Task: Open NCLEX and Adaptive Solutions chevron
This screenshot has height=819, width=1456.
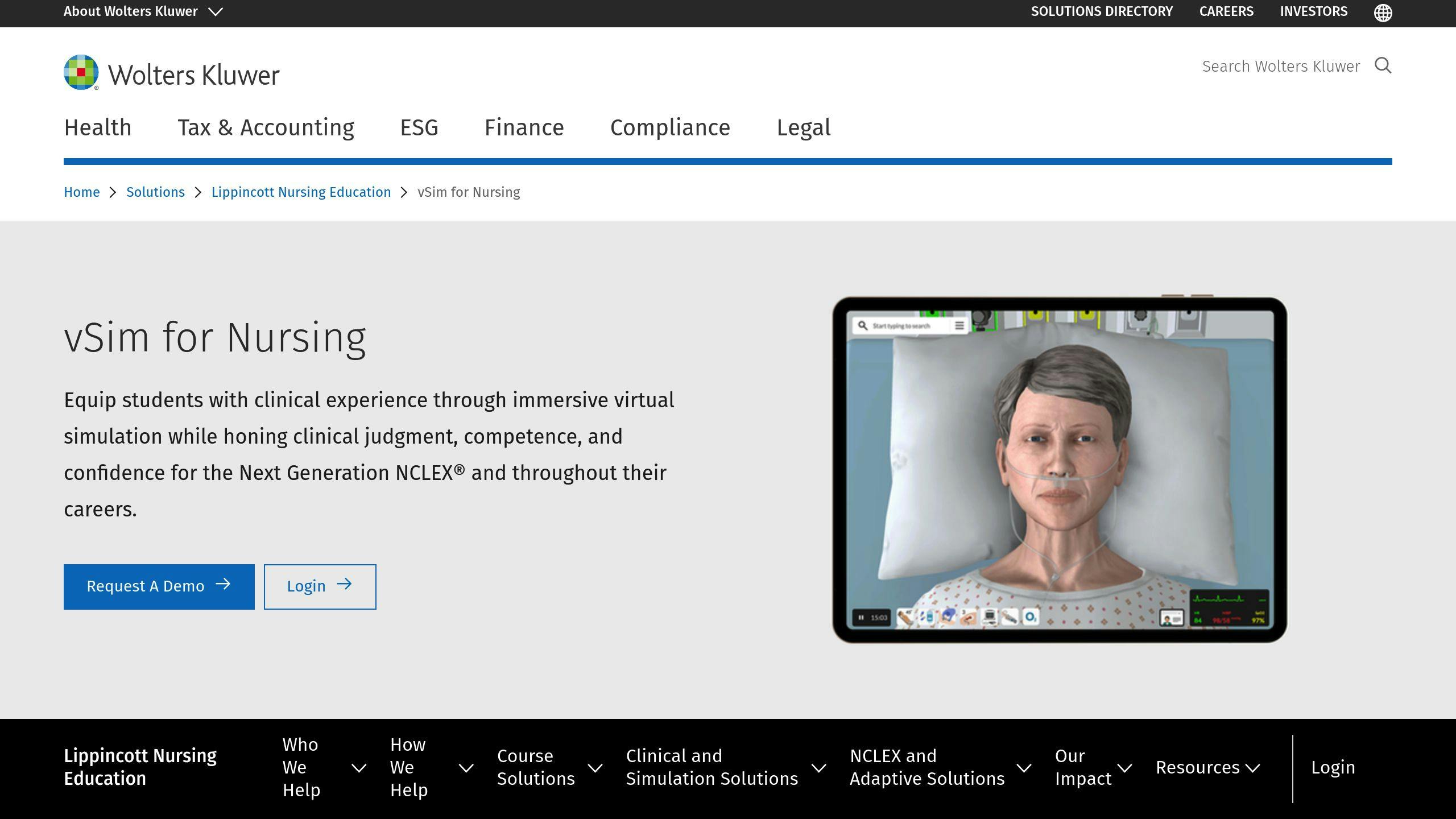Action: pos(1024,768)
